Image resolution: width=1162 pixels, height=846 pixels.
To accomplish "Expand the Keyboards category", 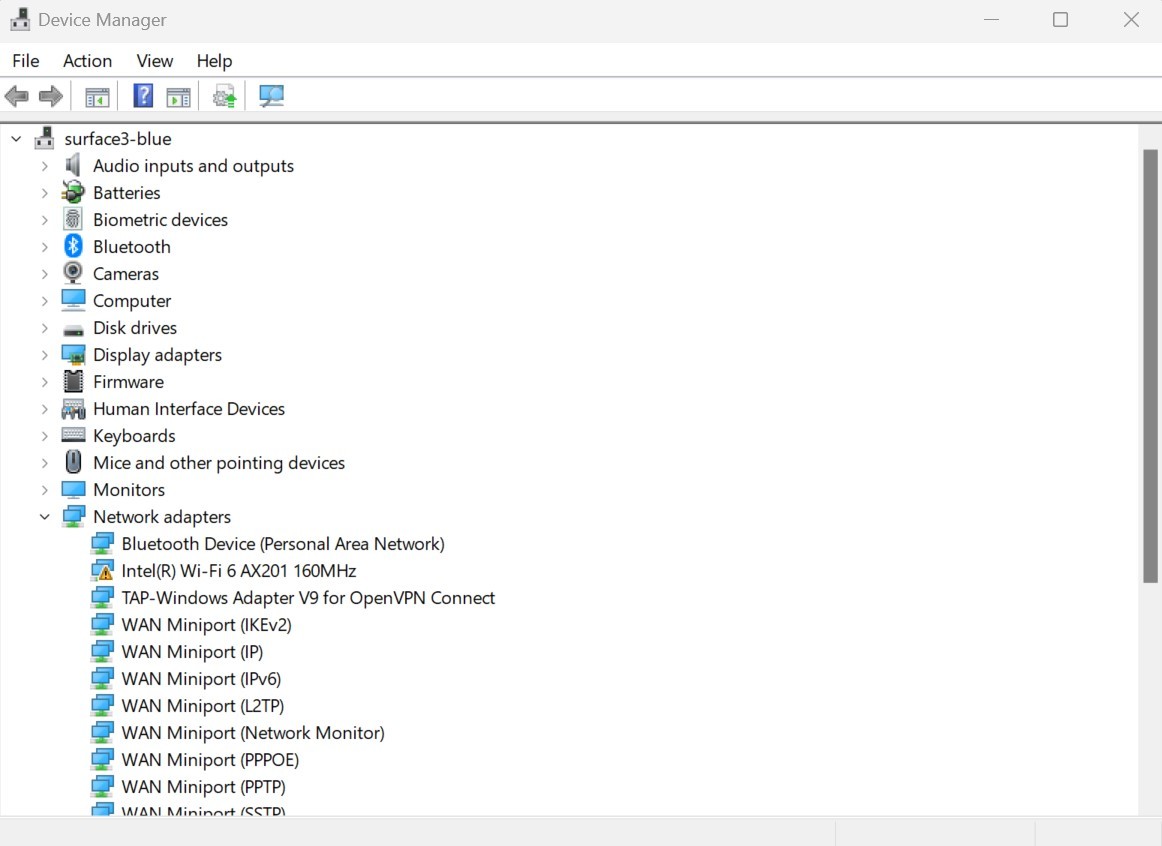I will pyautogui.click(x=44, y=436).
